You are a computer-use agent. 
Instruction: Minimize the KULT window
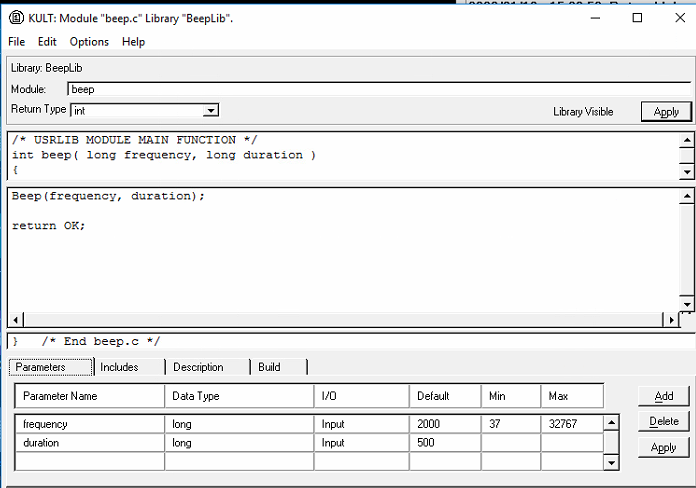pos(595,18)
